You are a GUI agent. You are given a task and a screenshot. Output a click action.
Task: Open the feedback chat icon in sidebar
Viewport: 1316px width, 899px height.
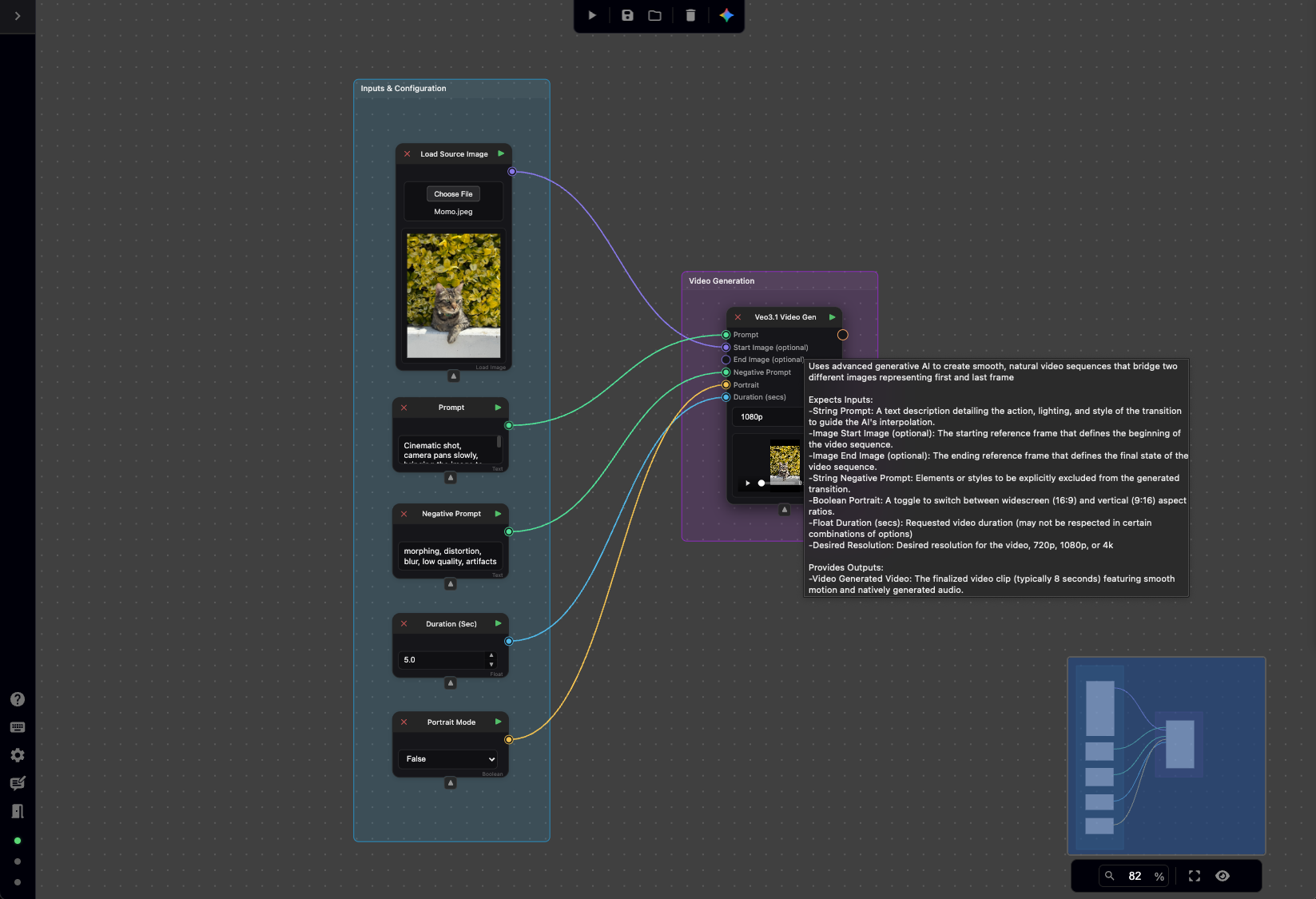click(x=17, y=783)
